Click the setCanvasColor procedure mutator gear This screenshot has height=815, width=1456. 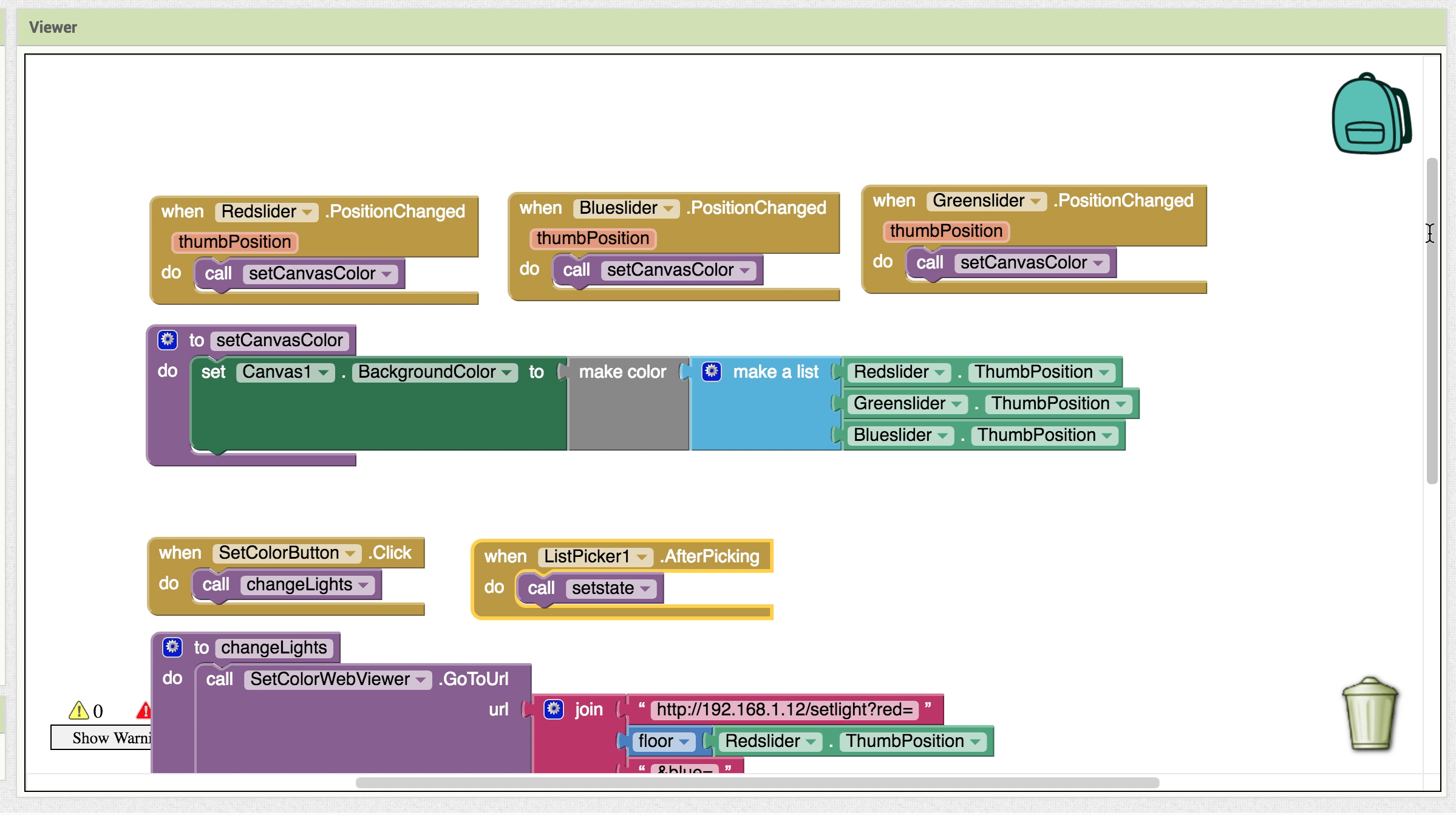click(x=168, y=339)
